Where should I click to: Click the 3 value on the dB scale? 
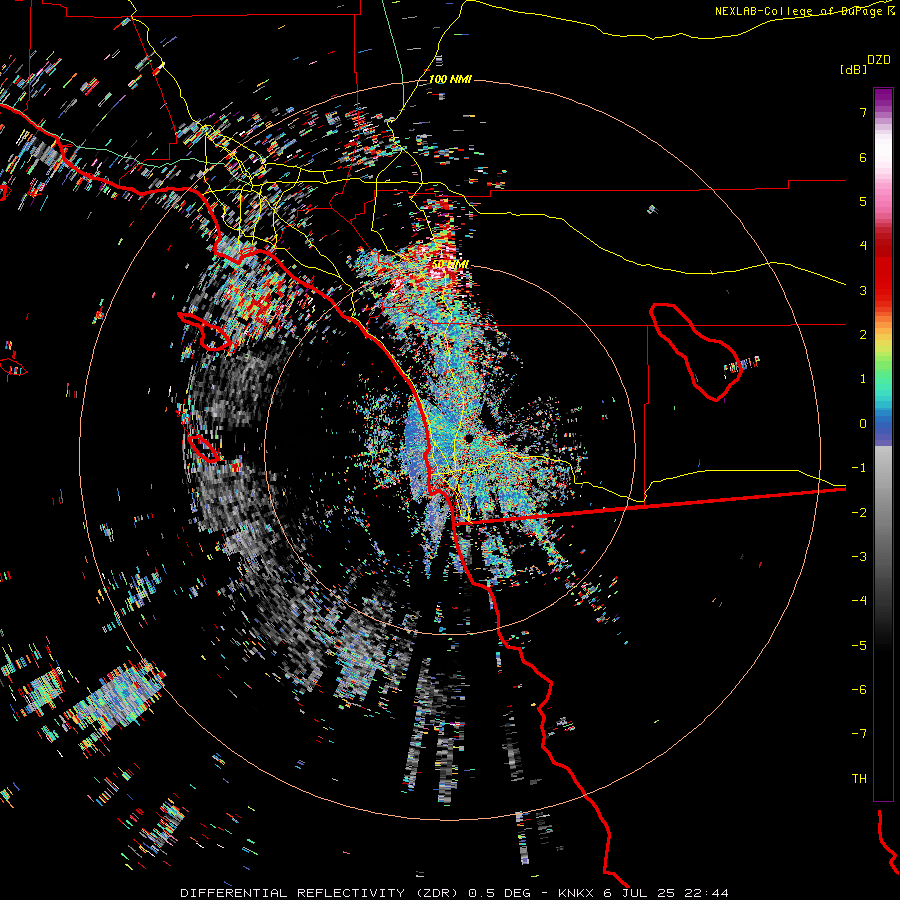click(x=863, y=290)
